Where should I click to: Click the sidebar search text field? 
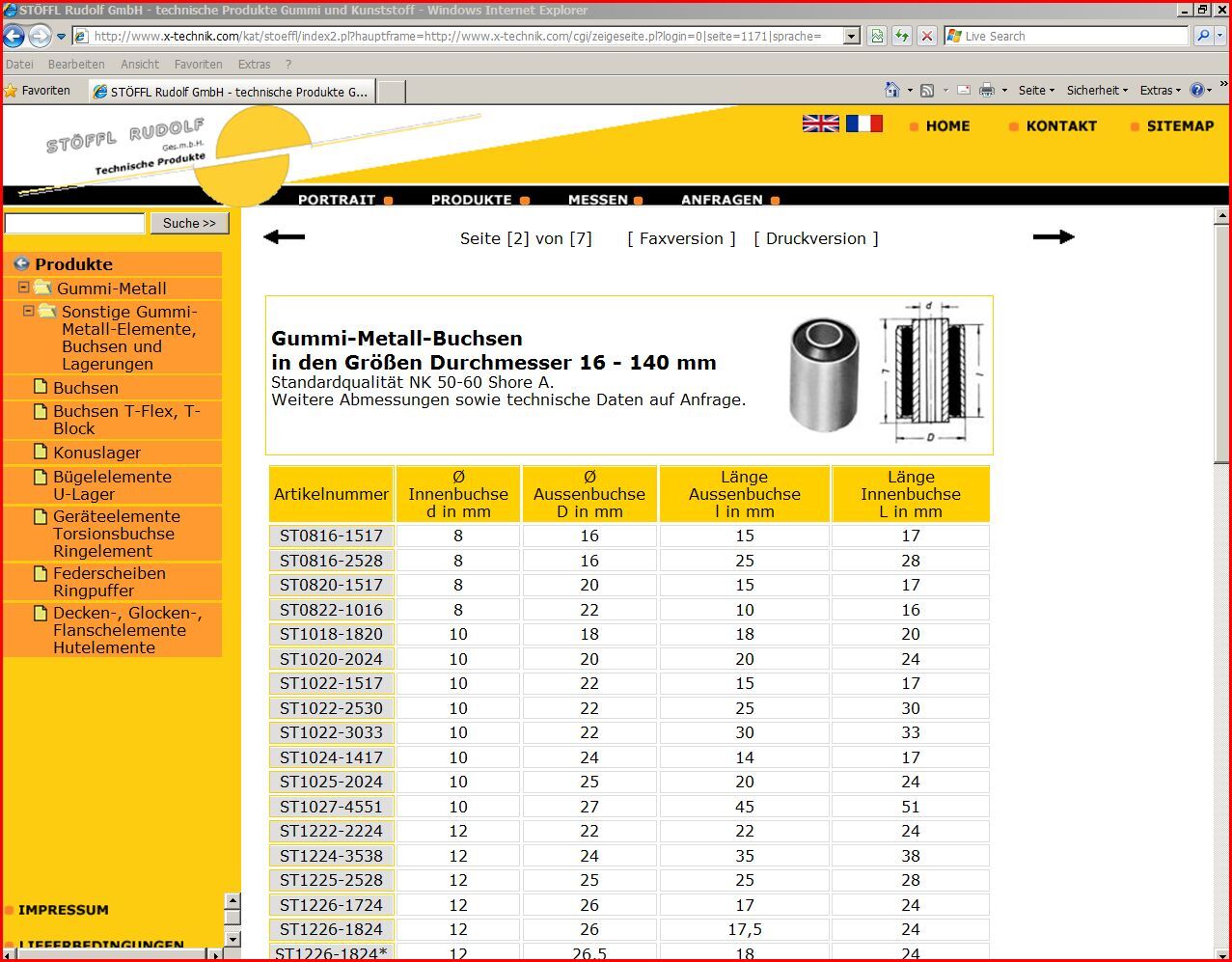point(74,223)
